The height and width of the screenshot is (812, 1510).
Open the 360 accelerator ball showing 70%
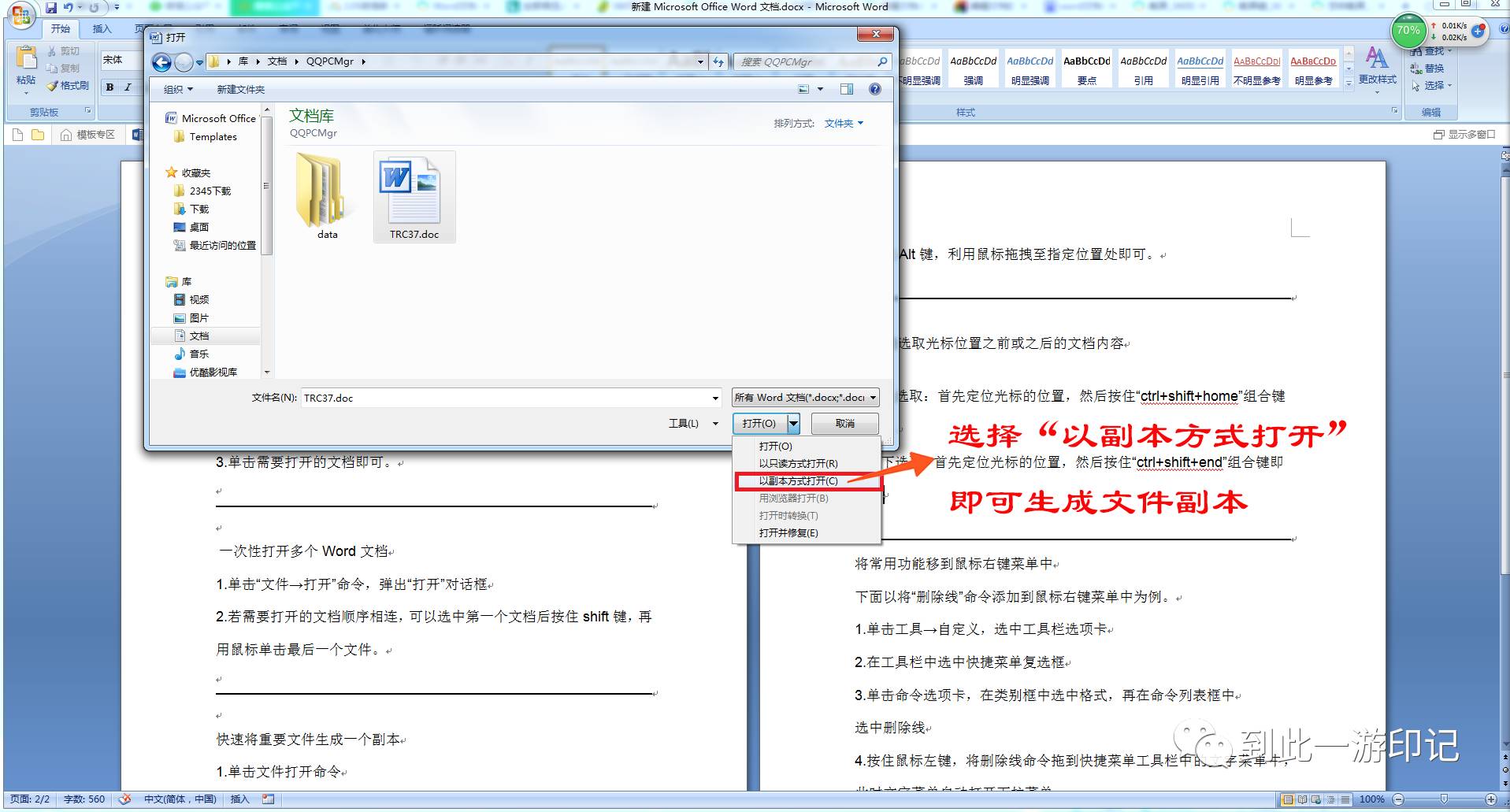tap(1408, 32)
